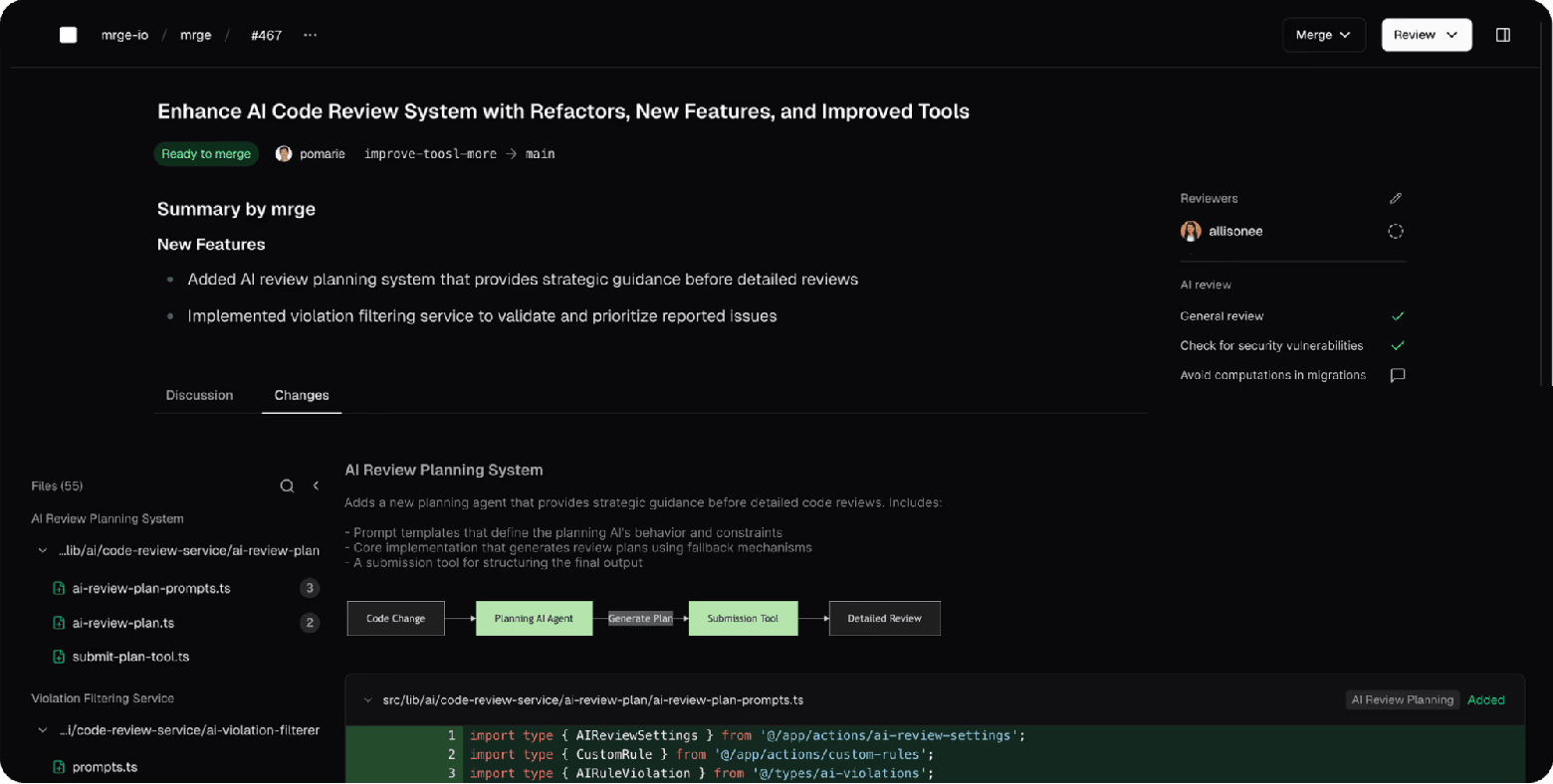The width and height of the screenshot is (1553, 784).
Task: Open the Review dropdown button
Action: (x=1426, y=35)
